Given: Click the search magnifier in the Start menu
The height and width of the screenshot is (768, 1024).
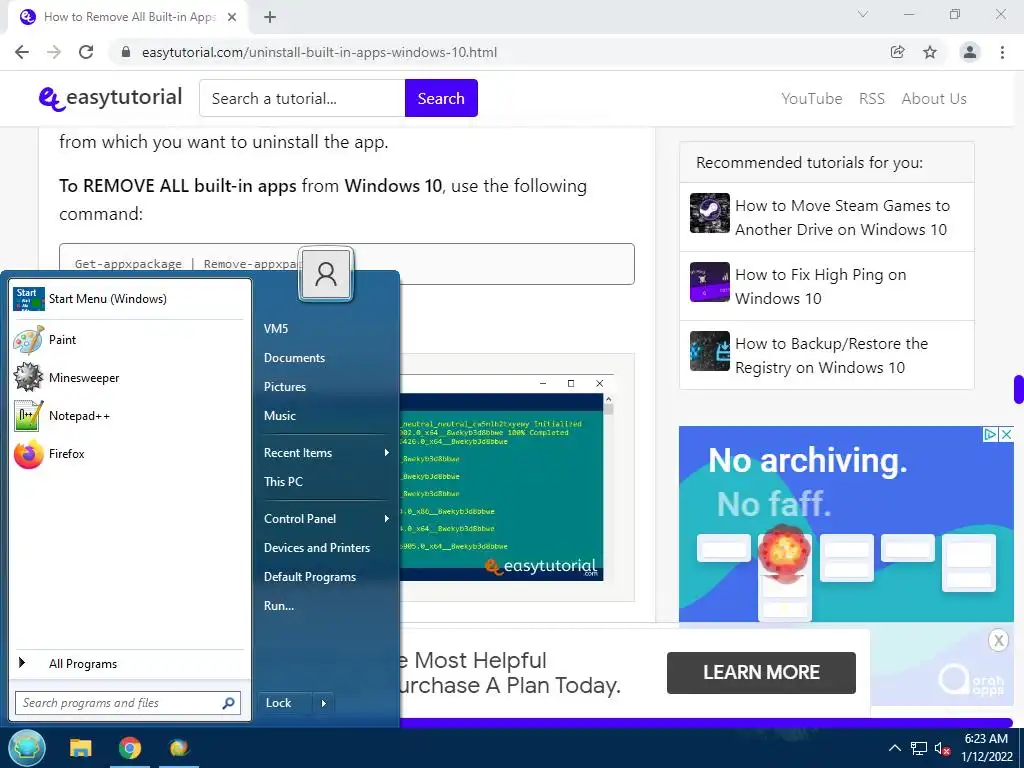Looking at the screenshot, I should click(x=228, y=703).
